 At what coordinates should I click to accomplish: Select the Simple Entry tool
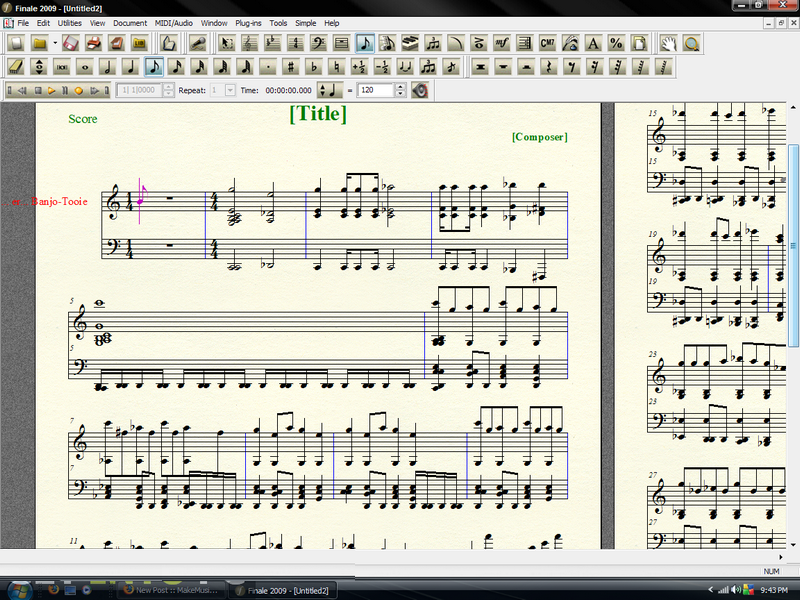(364, 43)
